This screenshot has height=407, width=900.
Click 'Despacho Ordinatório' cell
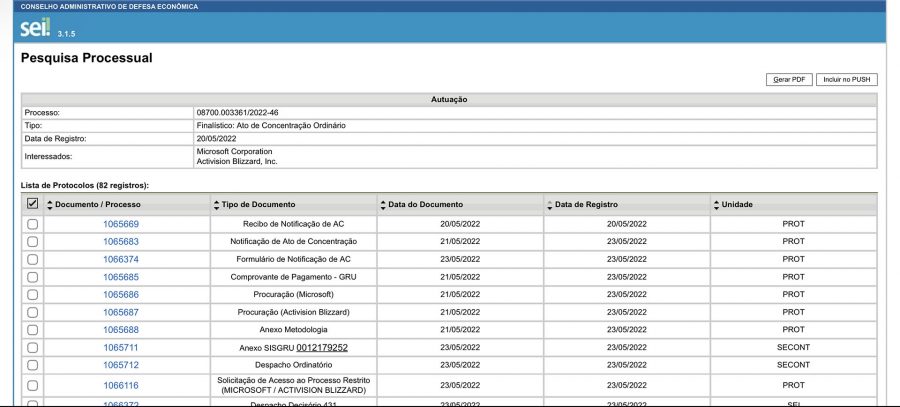[293, 365]
